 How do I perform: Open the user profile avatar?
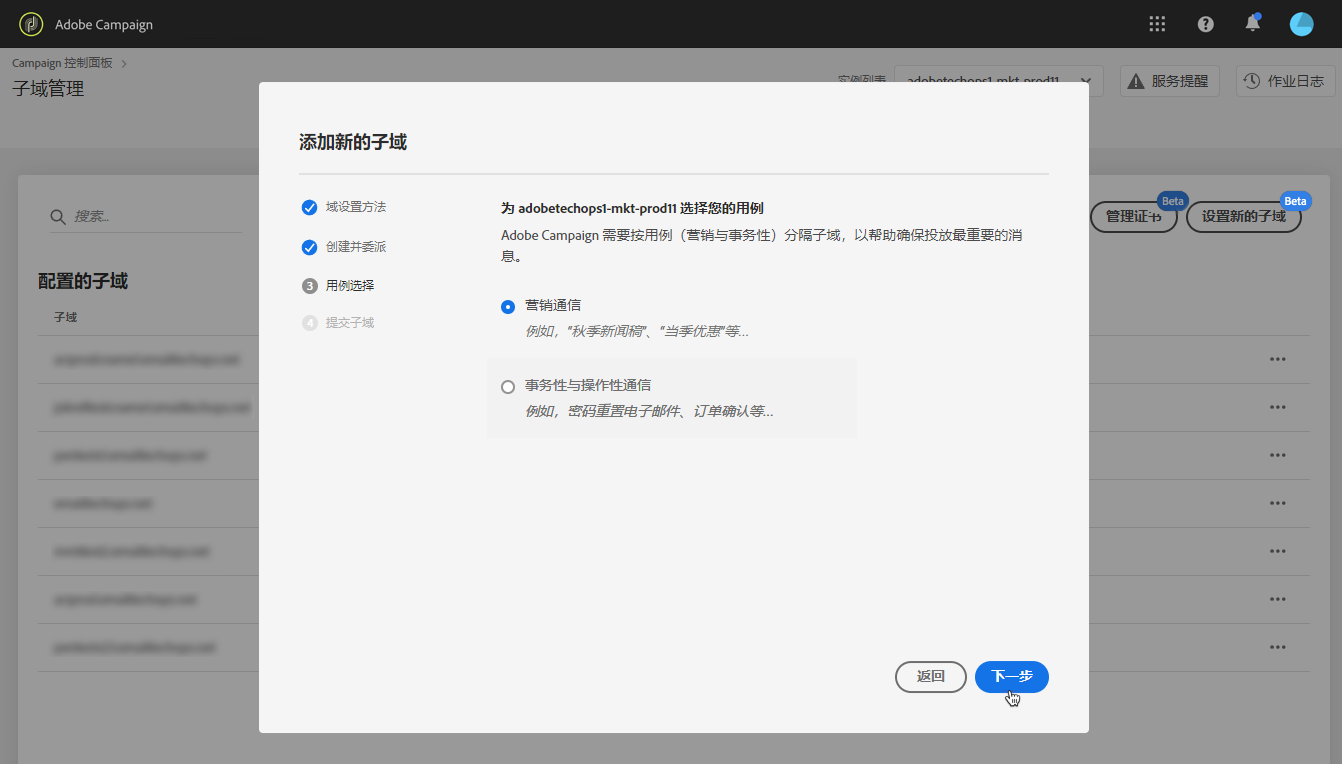(1301, 24)
